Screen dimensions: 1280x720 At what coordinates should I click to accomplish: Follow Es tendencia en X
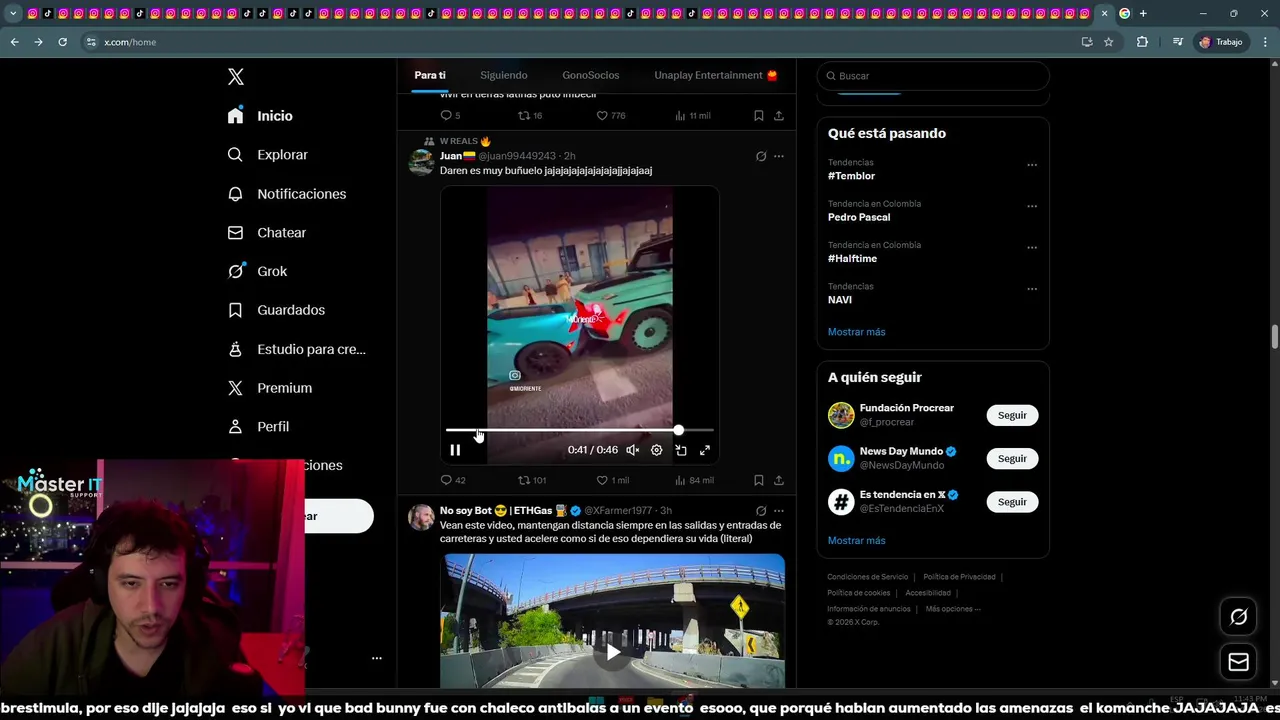[x=1012, y=502]
